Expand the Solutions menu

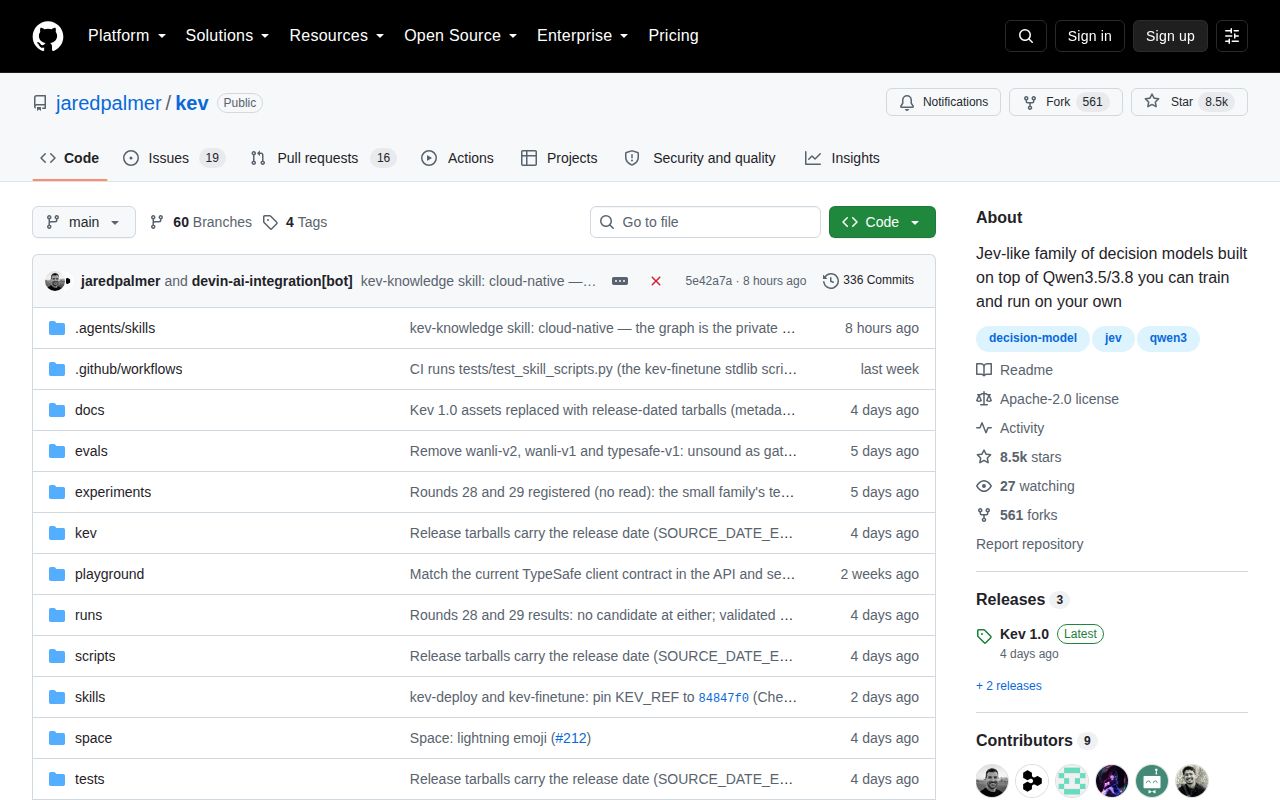point(227,36)
